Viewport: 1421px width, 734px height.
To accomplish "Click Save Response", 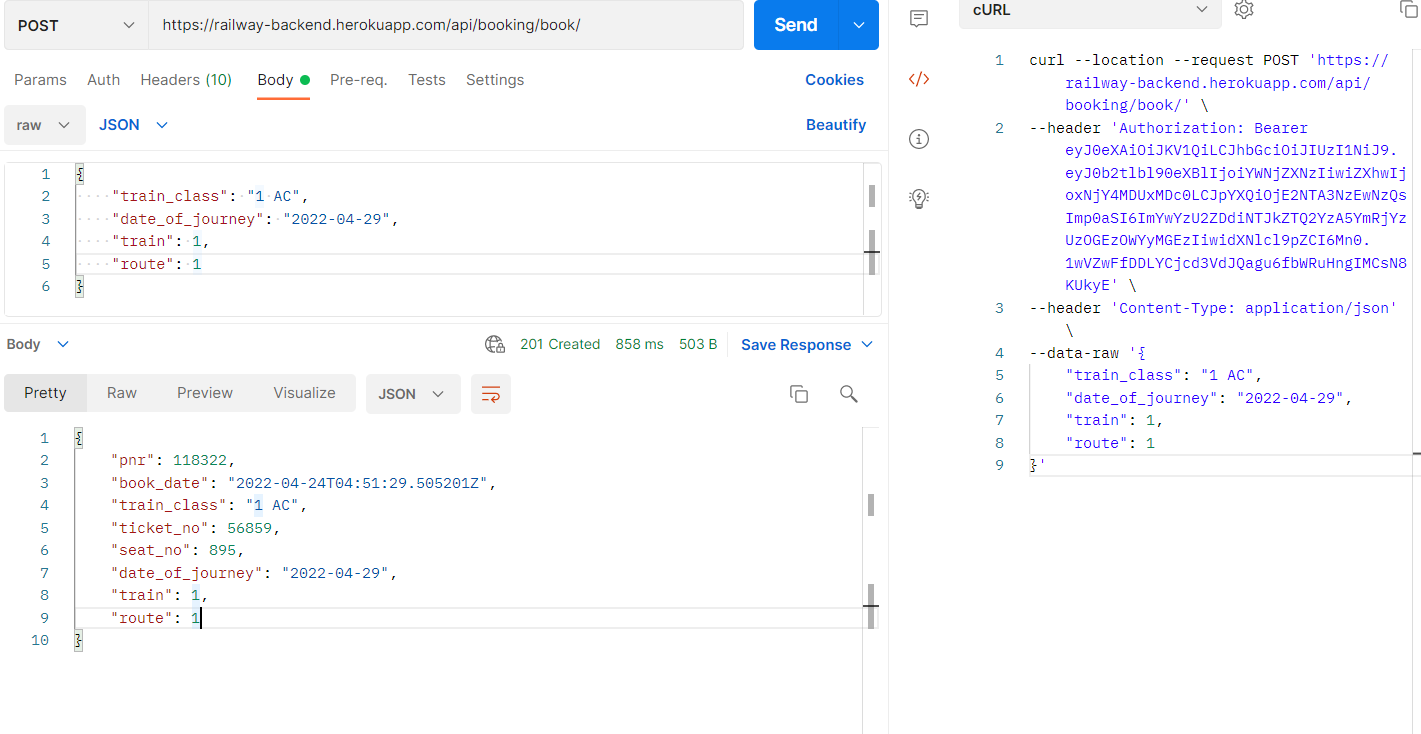I will click(796, 344).
